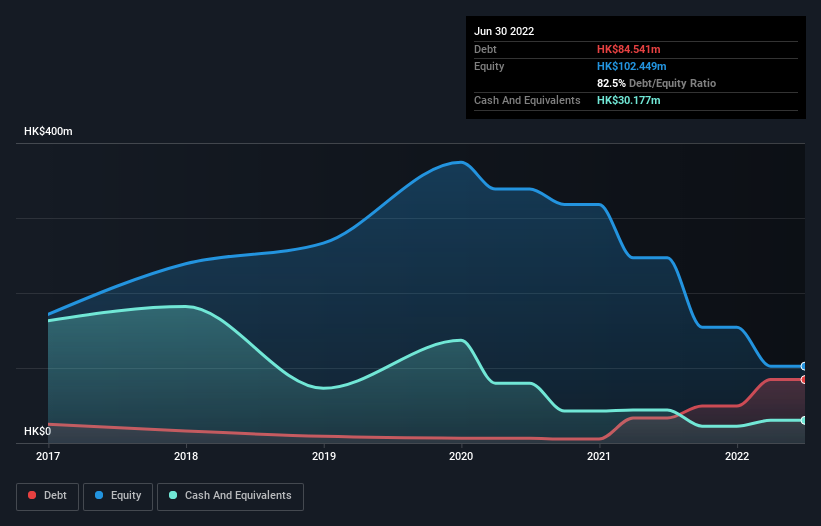Screen dimensions: 821x526
Task: Click the 2017 x-axis label
Action: click(x=48, y=456)
